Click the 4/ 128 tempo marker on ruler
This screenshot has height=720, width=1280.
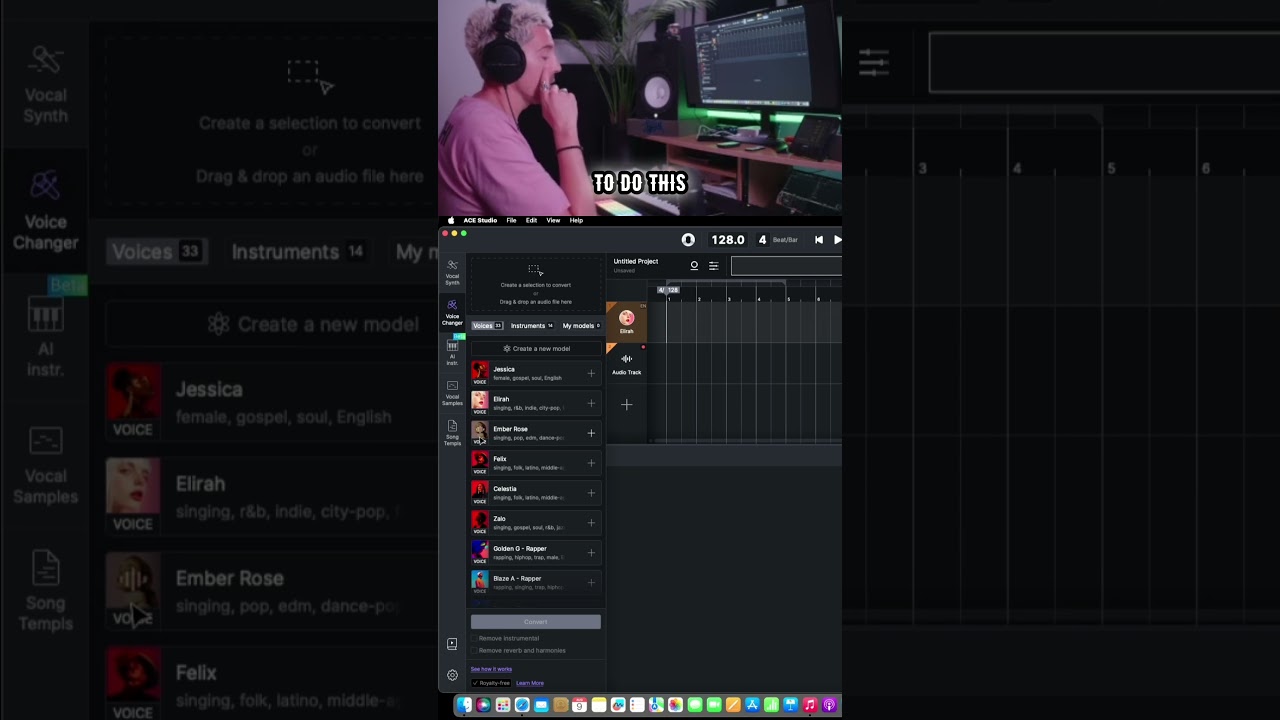[x=669, y=290]
